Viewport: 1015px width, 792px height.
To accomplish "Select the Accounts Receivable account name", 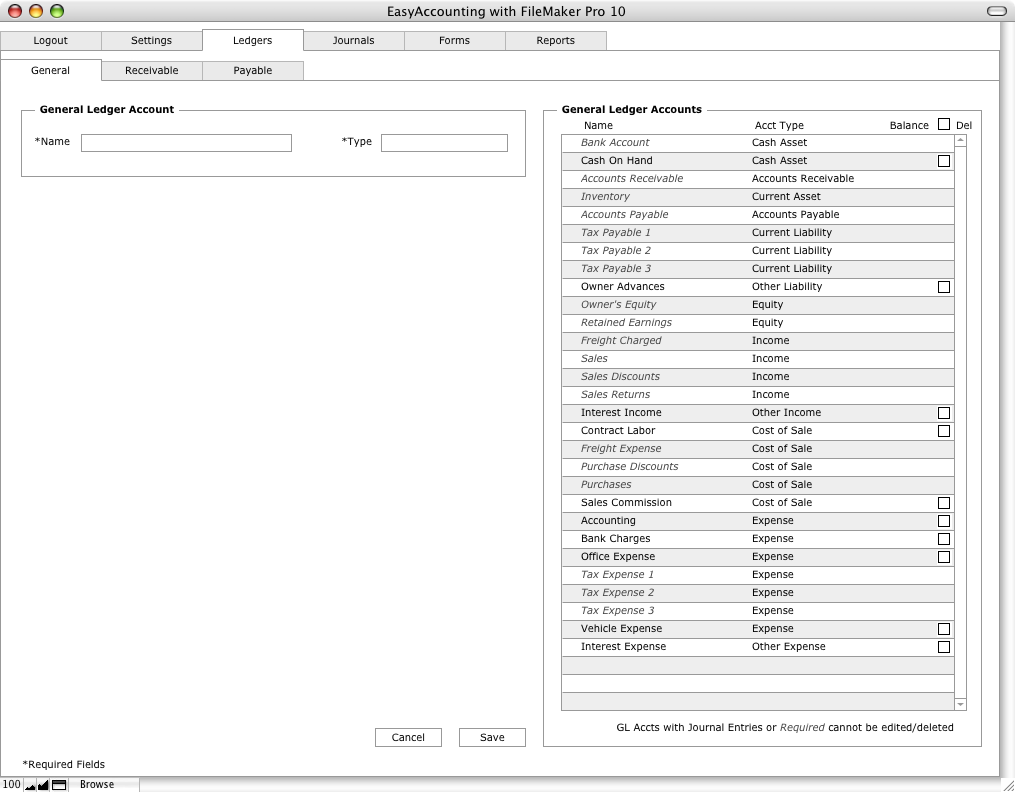I will [632, 179].
